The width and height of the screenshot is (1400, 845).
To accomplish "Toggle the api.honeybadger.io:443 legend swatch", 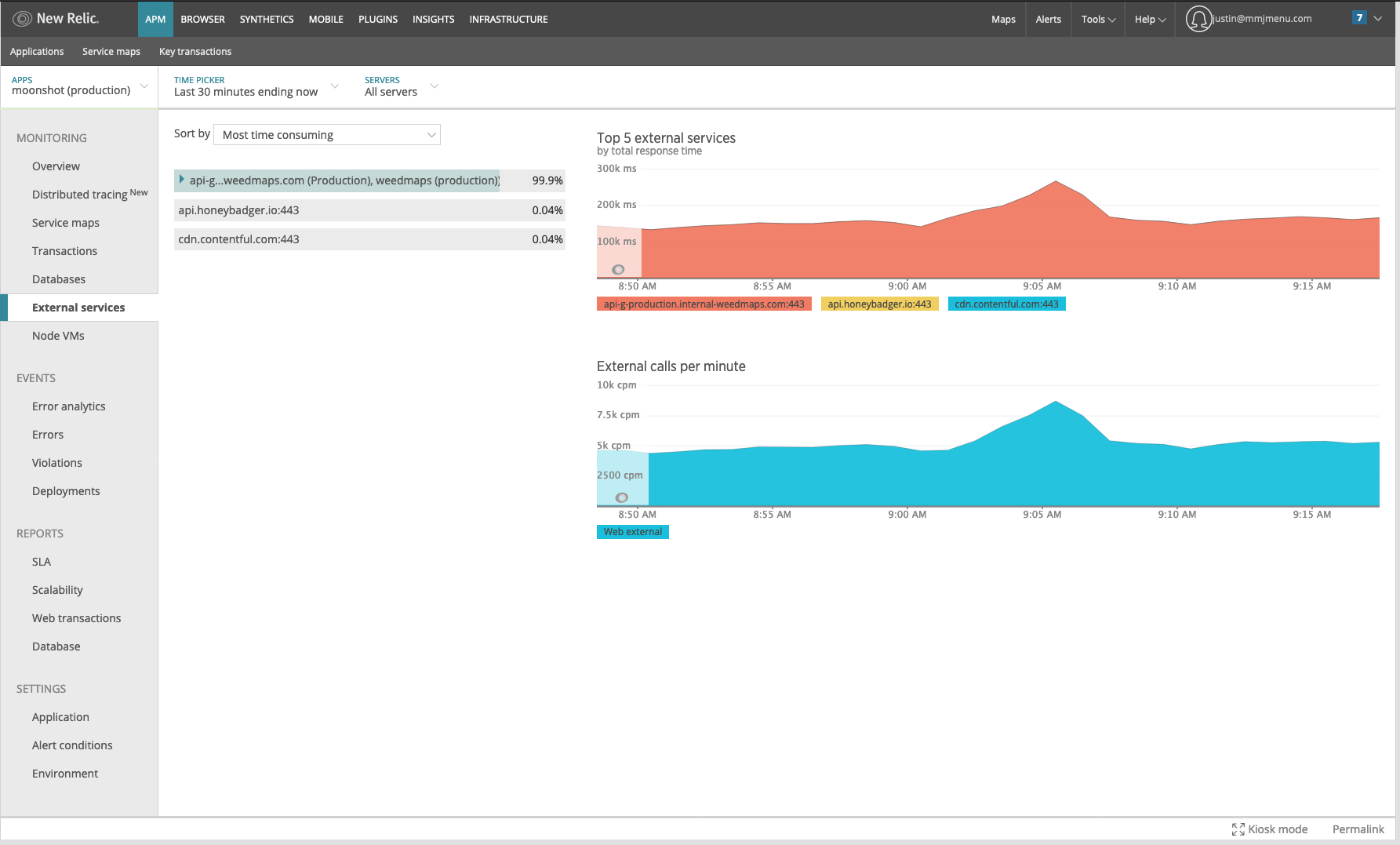I will pyautogui.click(x=879, y=304).
